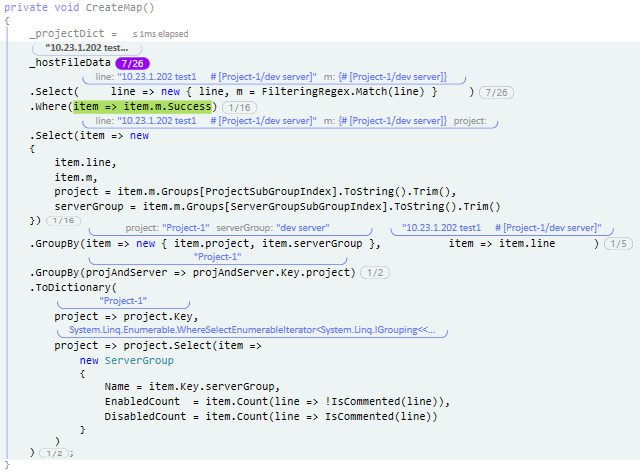
Task: Open the 1/5 count badge after item.line
Action: click(618, 244)
